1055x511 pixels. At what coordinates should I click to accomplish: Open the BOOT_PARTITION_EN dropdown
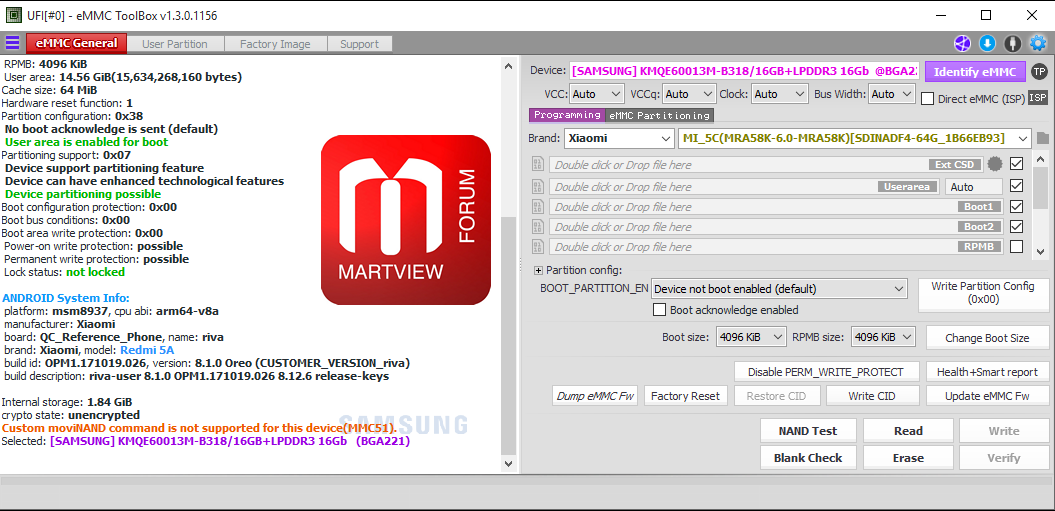(779, 289)
